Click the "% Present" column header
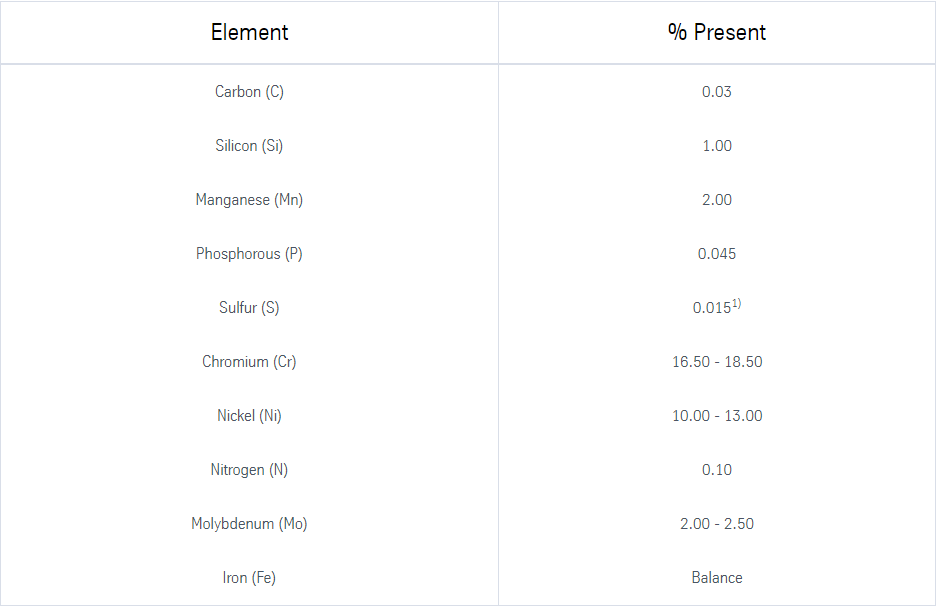Screen dimensions: 936x606 point(717,32)
